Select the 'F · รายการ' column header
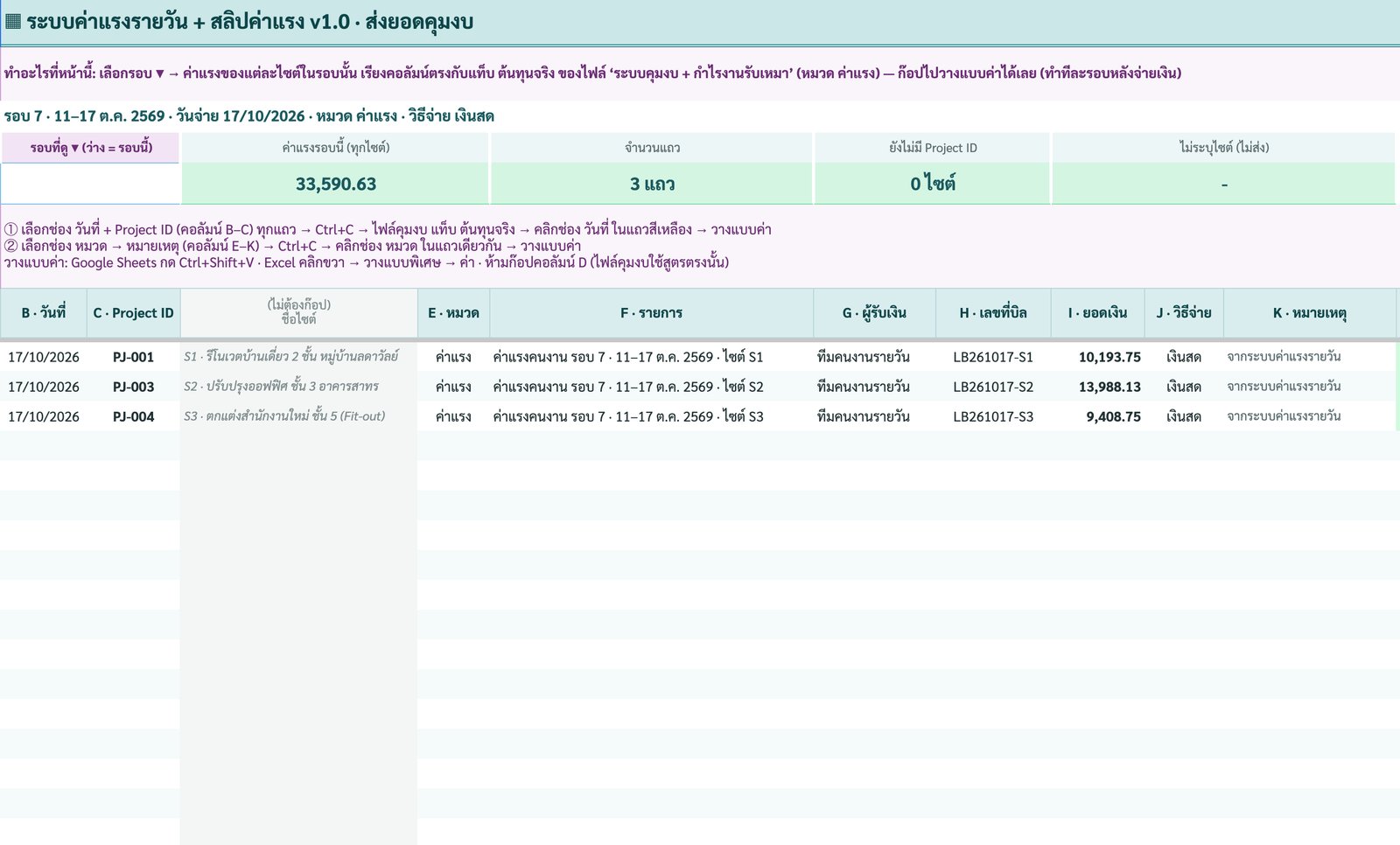1400x845 pixels. (x=652, y=313)
